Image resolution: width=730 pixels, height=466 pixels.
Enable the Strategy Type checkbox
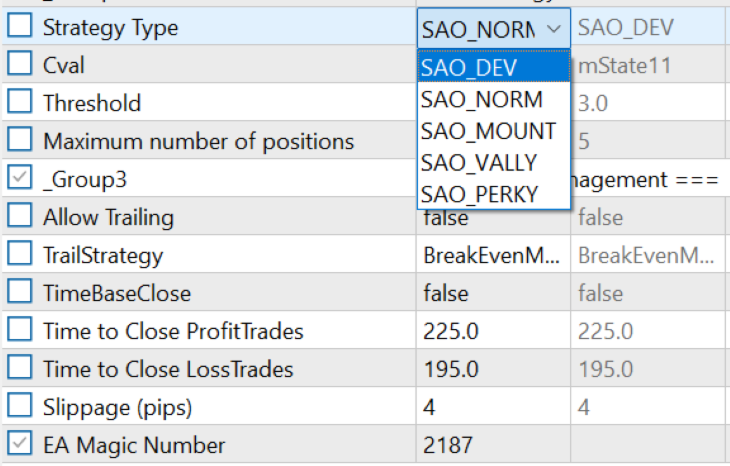pos(20,28)
